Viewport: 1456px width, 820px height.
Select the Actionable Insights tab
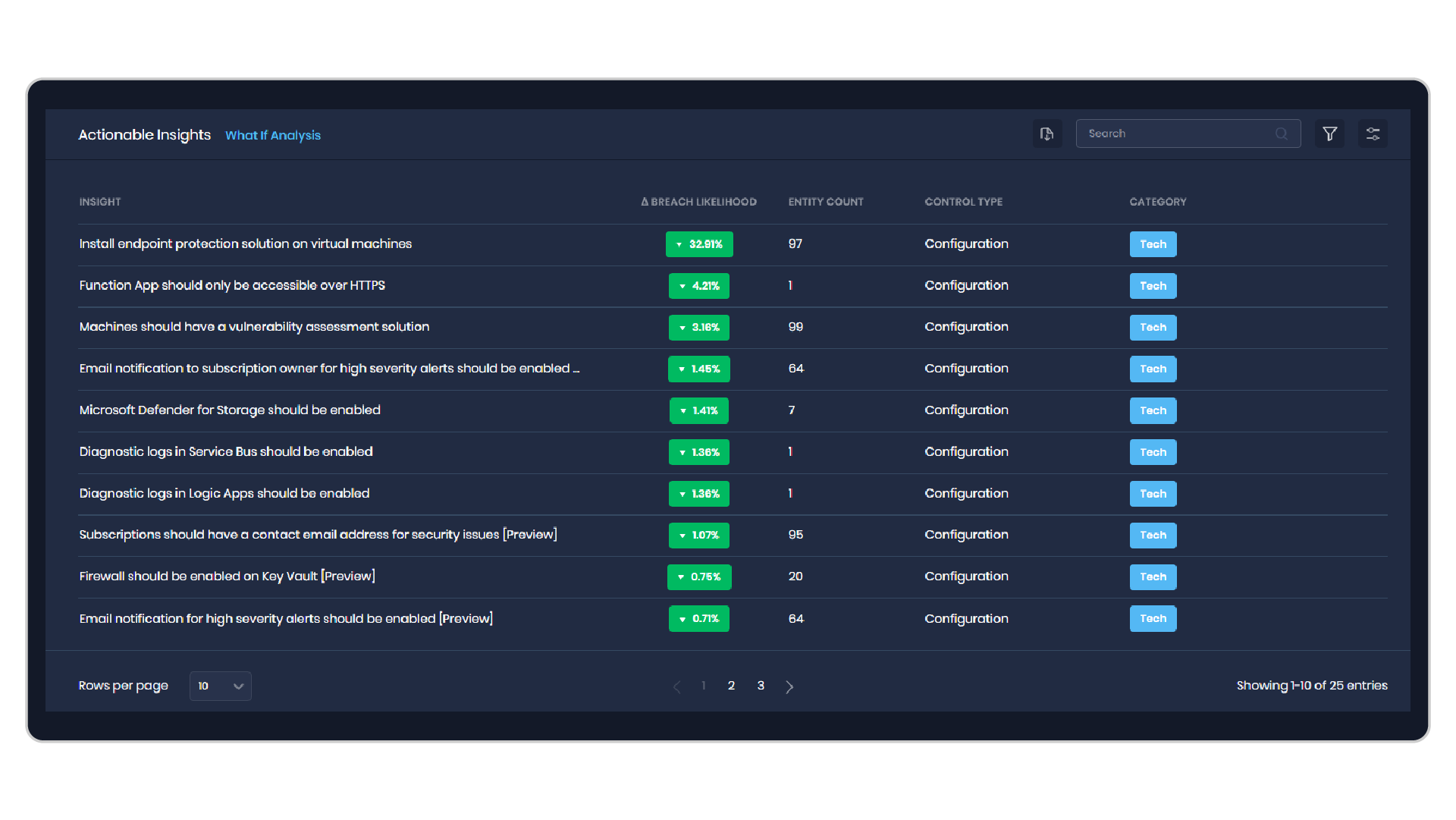pyautogui.click(x=145, y=134)
